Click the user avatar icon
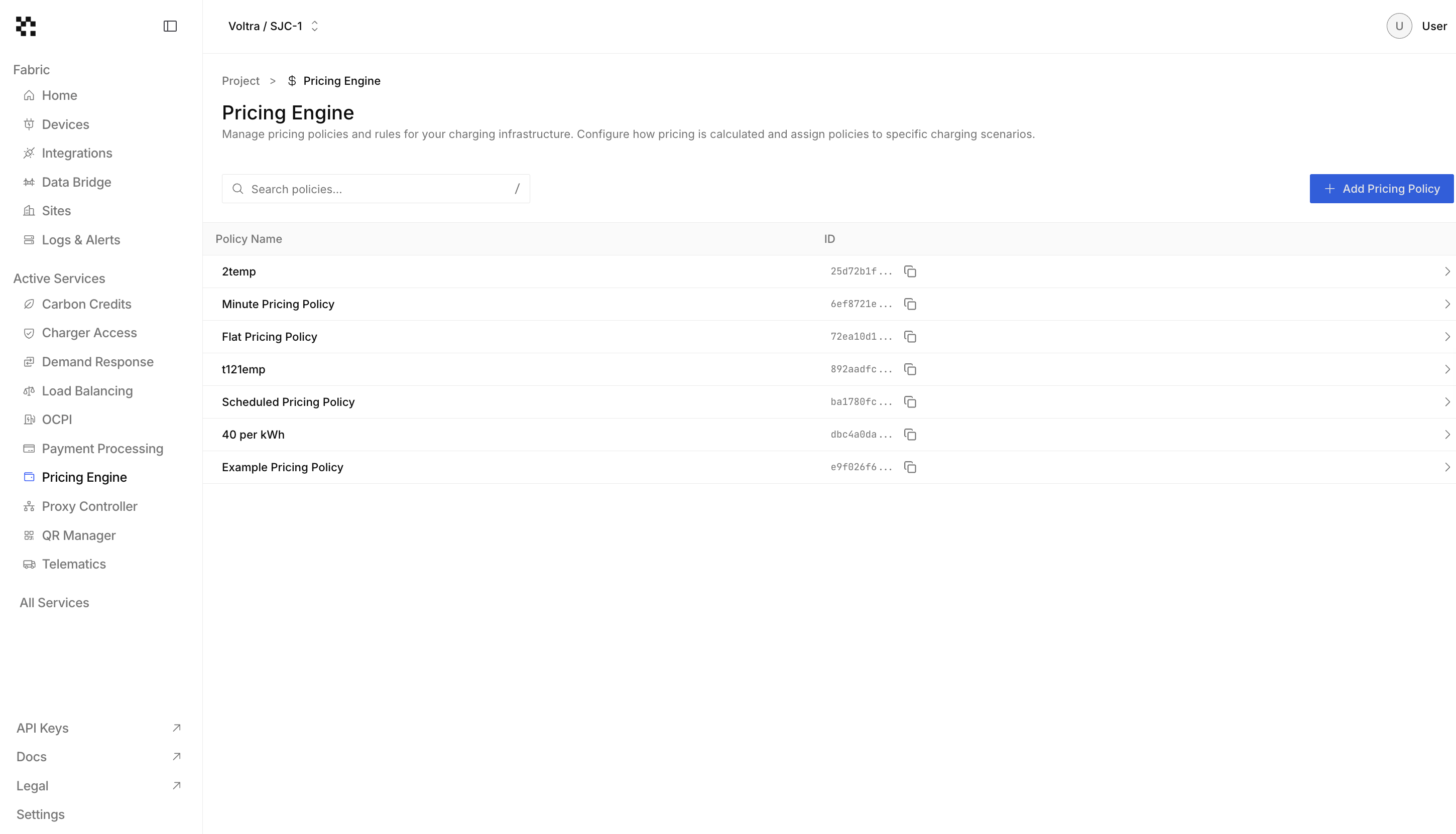This screenshot has width=1456, height=834. [1399, 27]
